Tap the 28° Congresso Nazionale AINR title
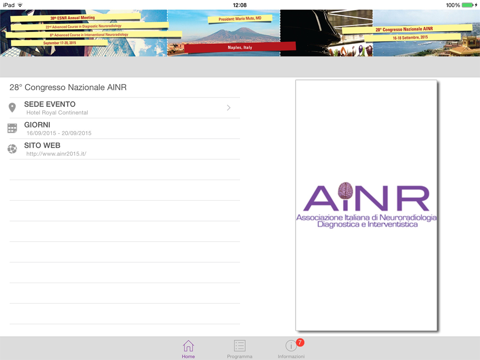The width and height of the screenshot is (480, 360). tap(68, 87)
